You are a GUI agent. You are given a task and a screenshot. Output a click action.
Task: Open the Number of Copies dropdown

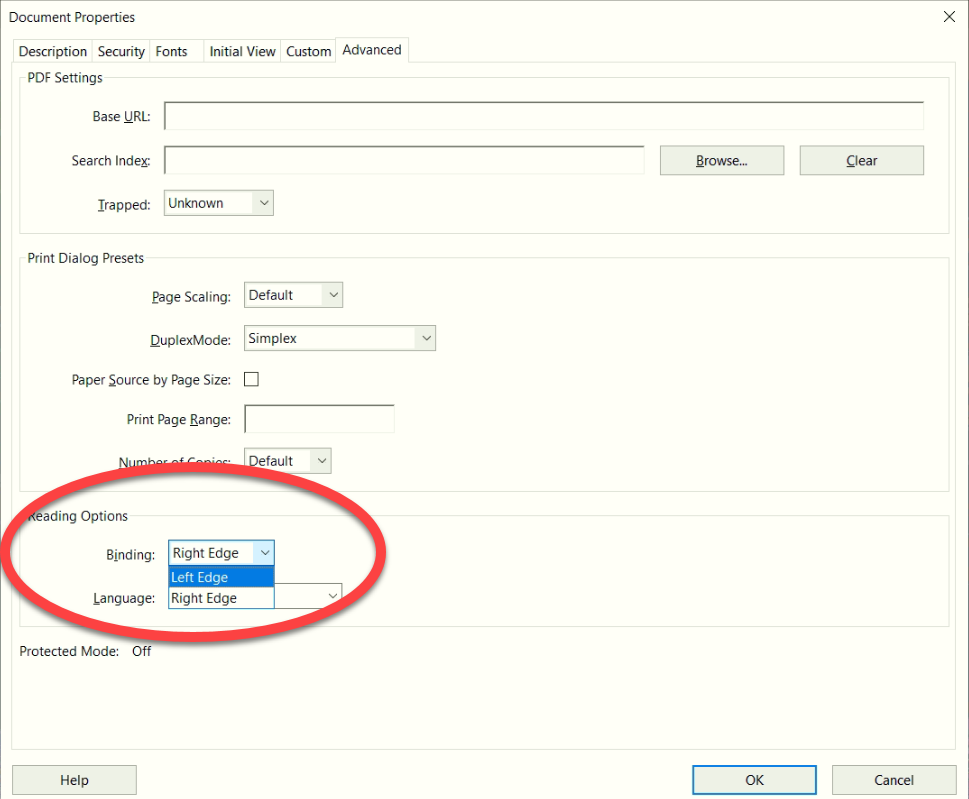coord(288,461)
